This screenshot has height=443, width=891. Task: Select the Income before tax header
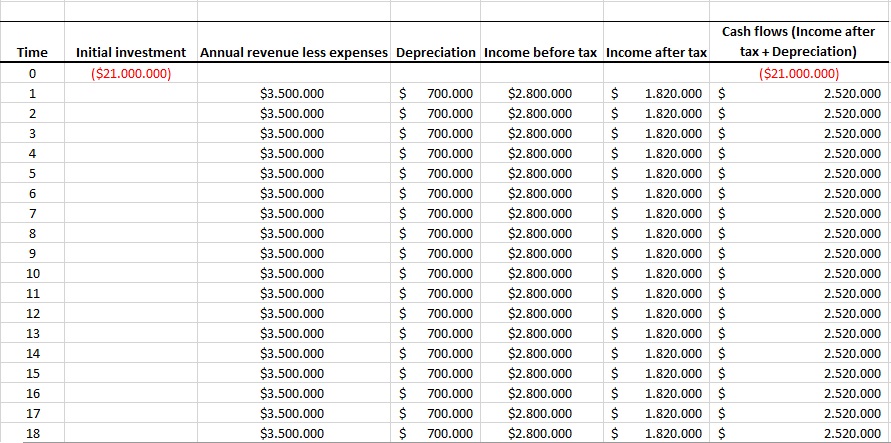pyautogui.click(x=541, y=52)
